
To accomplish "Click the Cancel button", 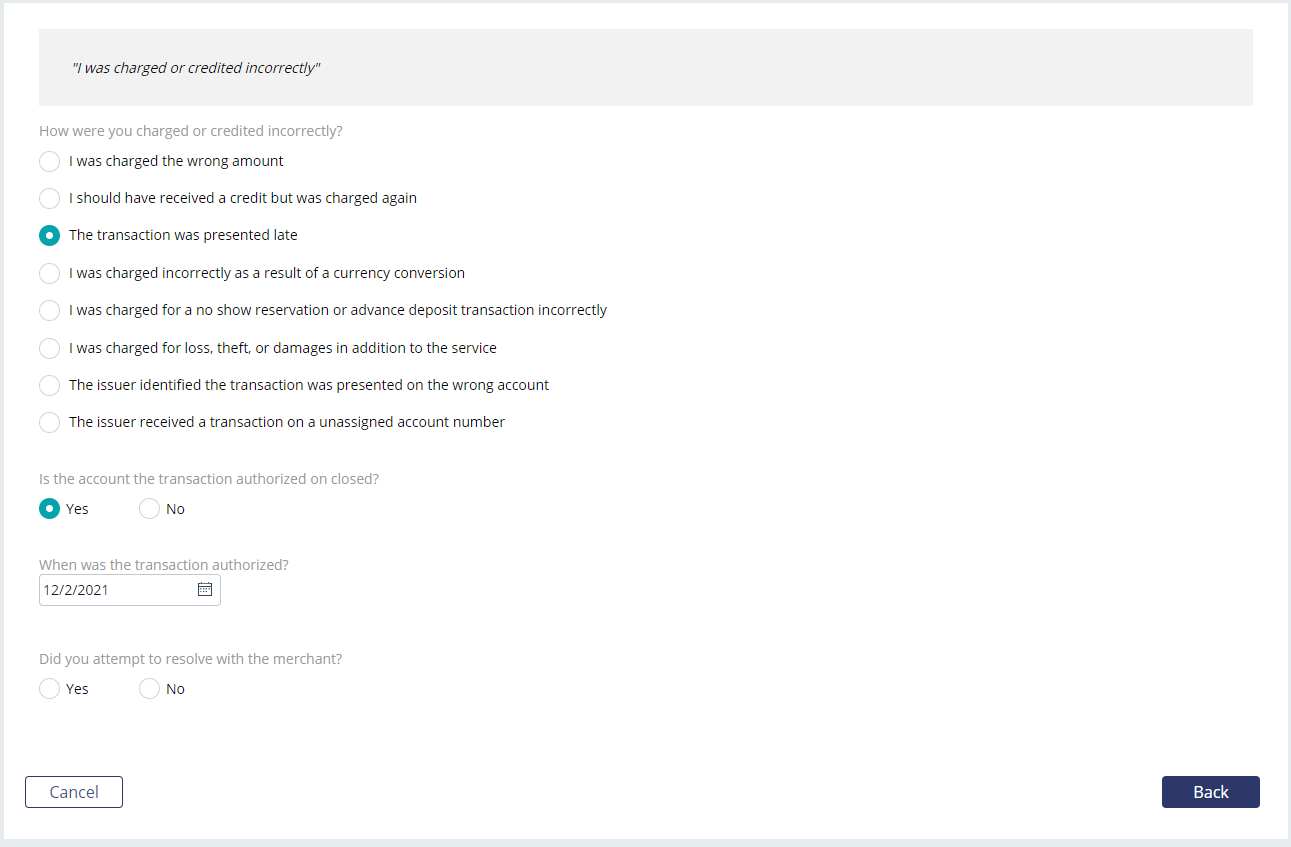I will pyautogui.click(x=74, y=792).
